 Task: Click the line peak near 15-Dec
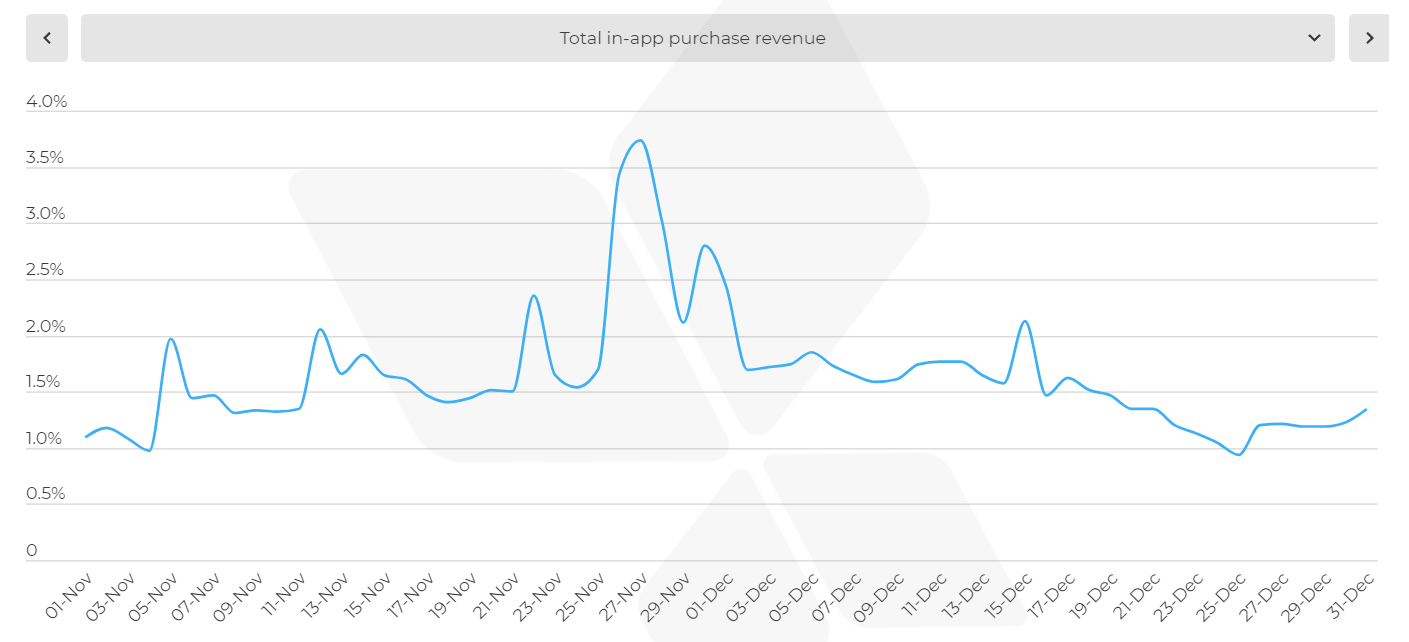[x=1025, y=321]
